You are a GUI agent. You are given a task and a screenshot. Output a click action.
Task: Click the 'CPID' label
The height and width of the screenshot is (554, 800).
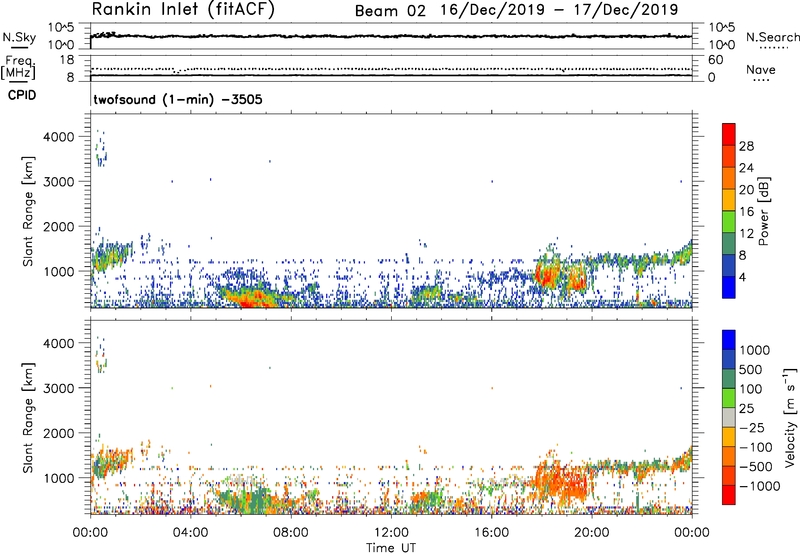tap(22, 95)
